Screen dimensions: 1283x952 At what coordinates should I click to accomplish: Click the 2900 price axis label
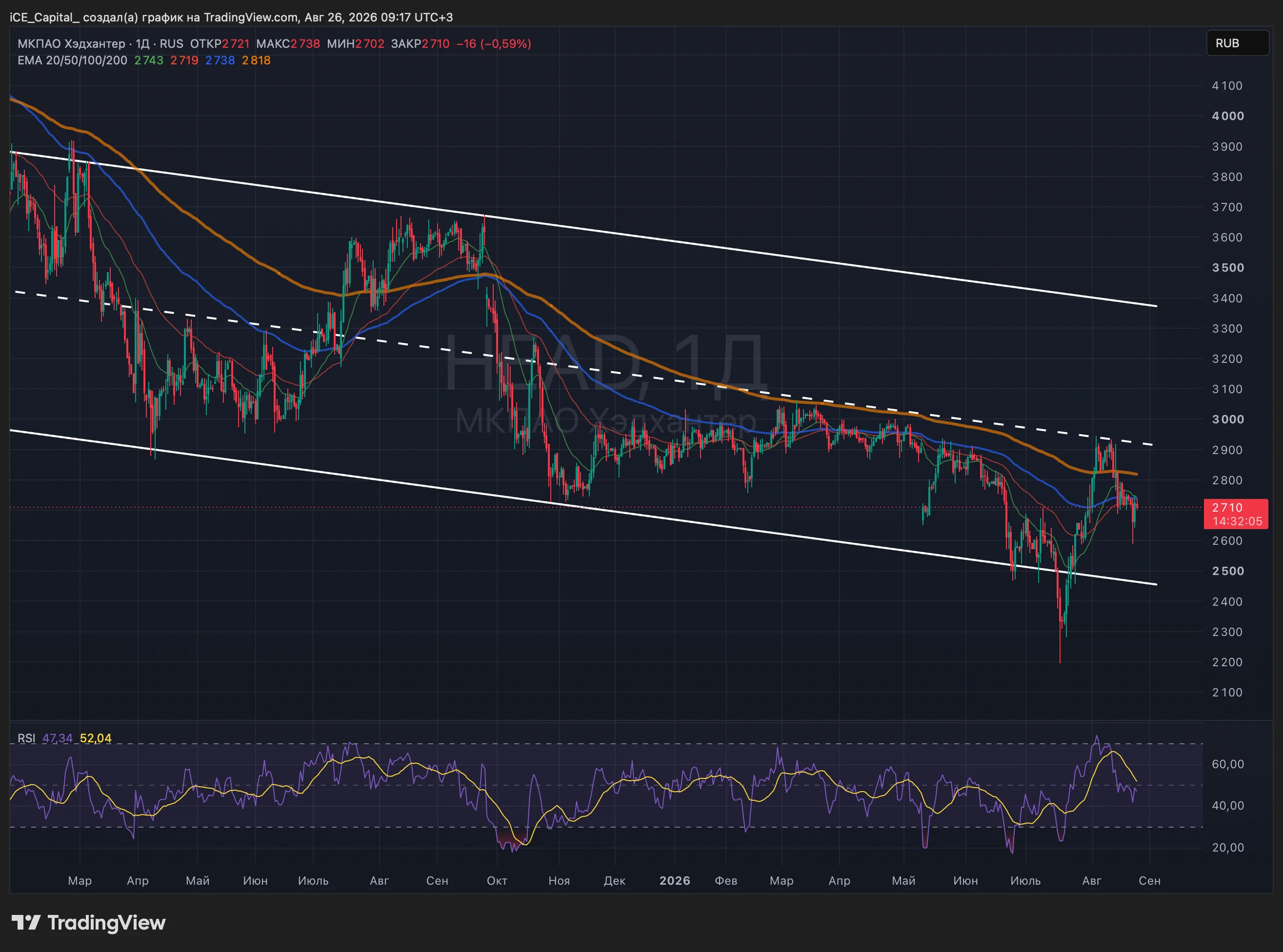click(1227, 450)
